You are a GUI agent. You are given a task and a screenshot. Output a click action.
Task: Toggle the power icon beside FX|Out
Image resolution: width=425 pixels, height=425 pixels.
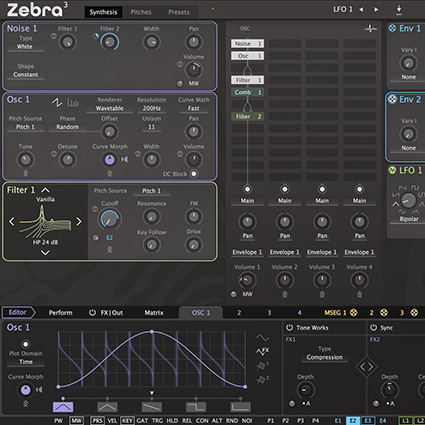tap(92, 313)
